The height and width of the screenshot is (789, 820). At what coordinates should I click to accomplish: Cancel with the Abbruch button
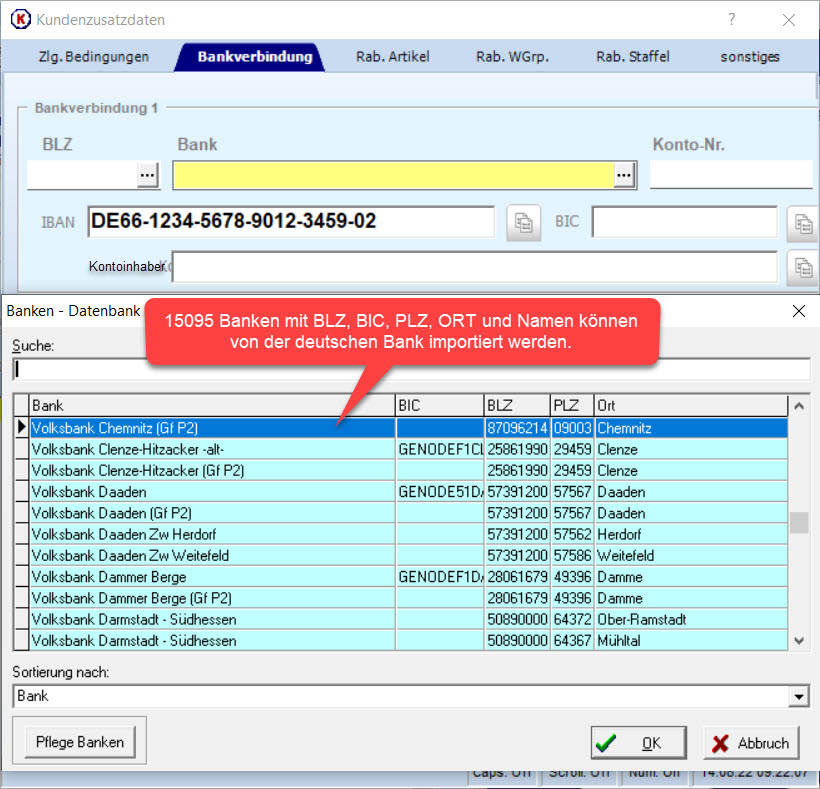[x=751, y=743]
